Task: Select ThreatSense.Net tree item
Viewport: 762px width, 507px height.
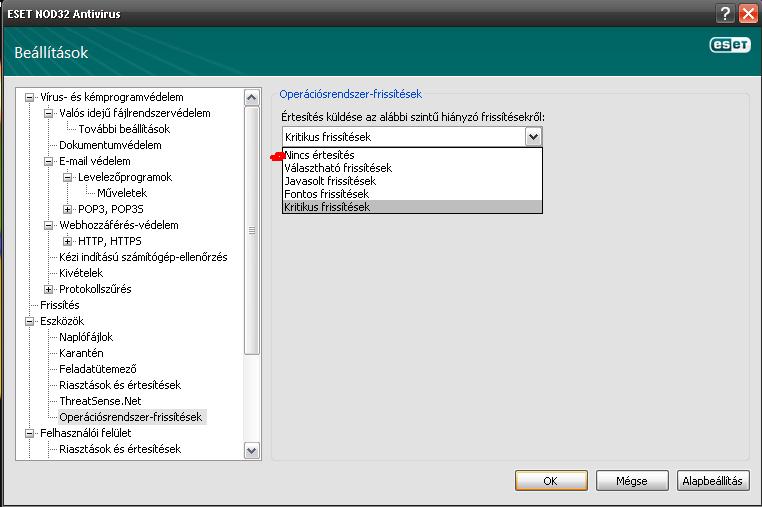Action: 100,402
